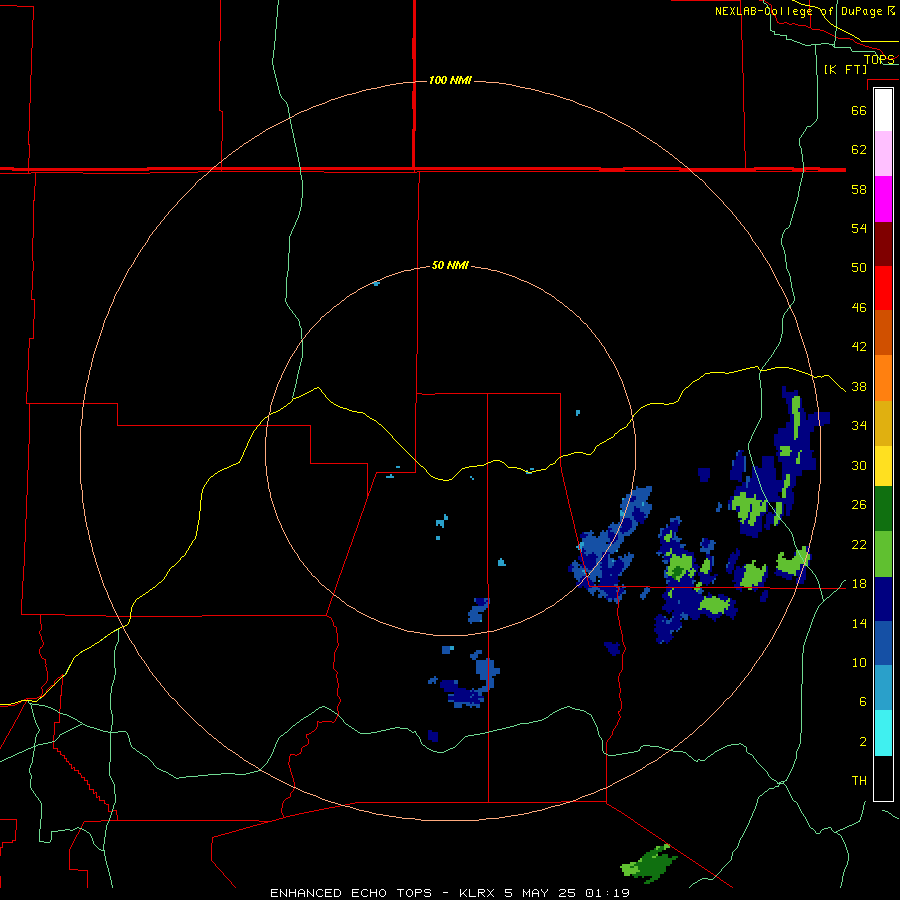Pick the cyan legend swatch
The width and height of the screenshot is (900, 900).
click(x=883, y=733)
